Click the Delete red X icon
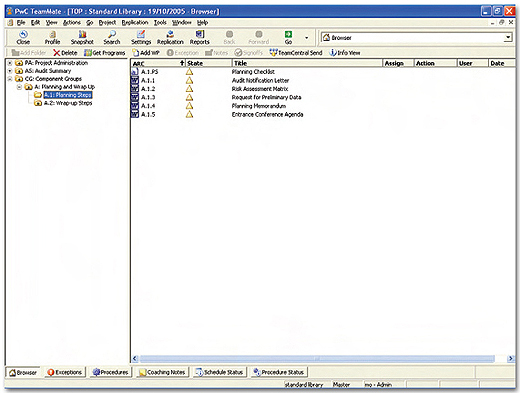This screenshot has width=520, height=393. click(x=57, y=53)
